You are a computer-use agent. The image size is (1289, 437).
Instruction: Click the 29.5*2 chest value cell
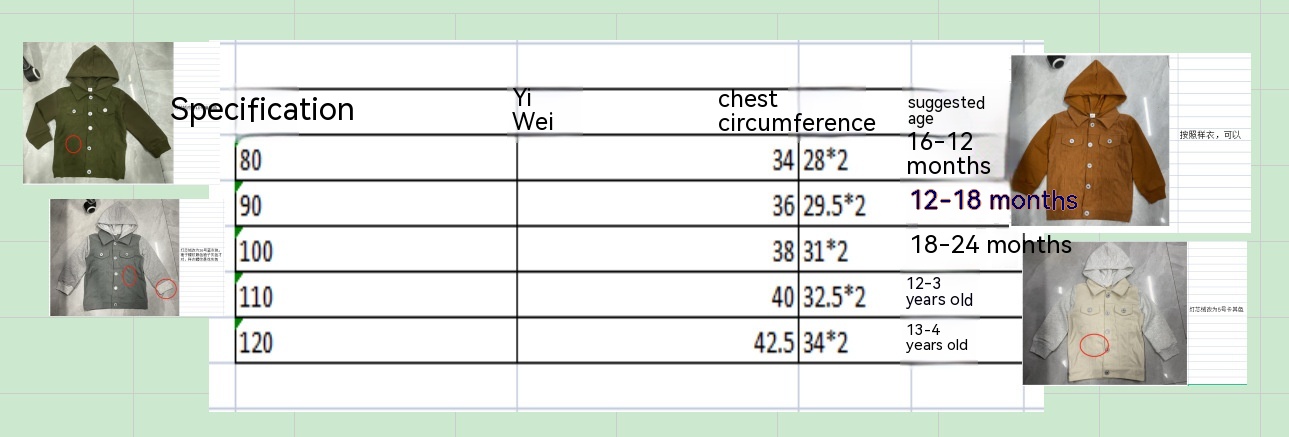(832, 206)
